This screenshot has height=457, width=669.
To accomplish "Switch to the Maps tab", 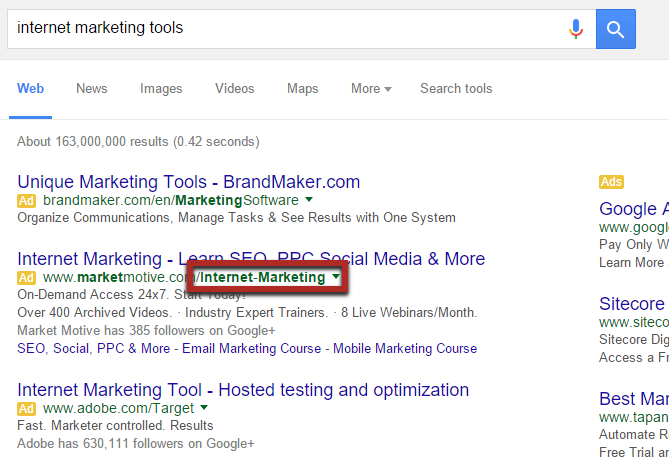I will point(302,89).
